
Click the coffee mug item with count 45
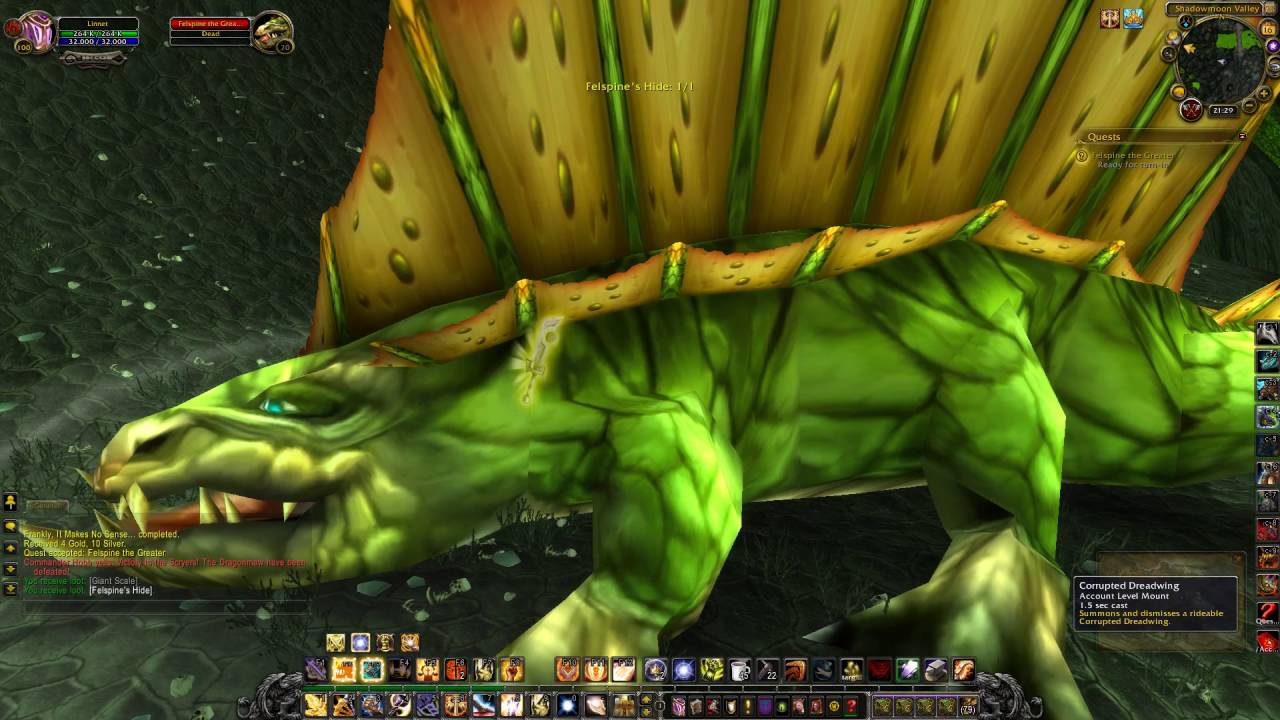point(739,669)
